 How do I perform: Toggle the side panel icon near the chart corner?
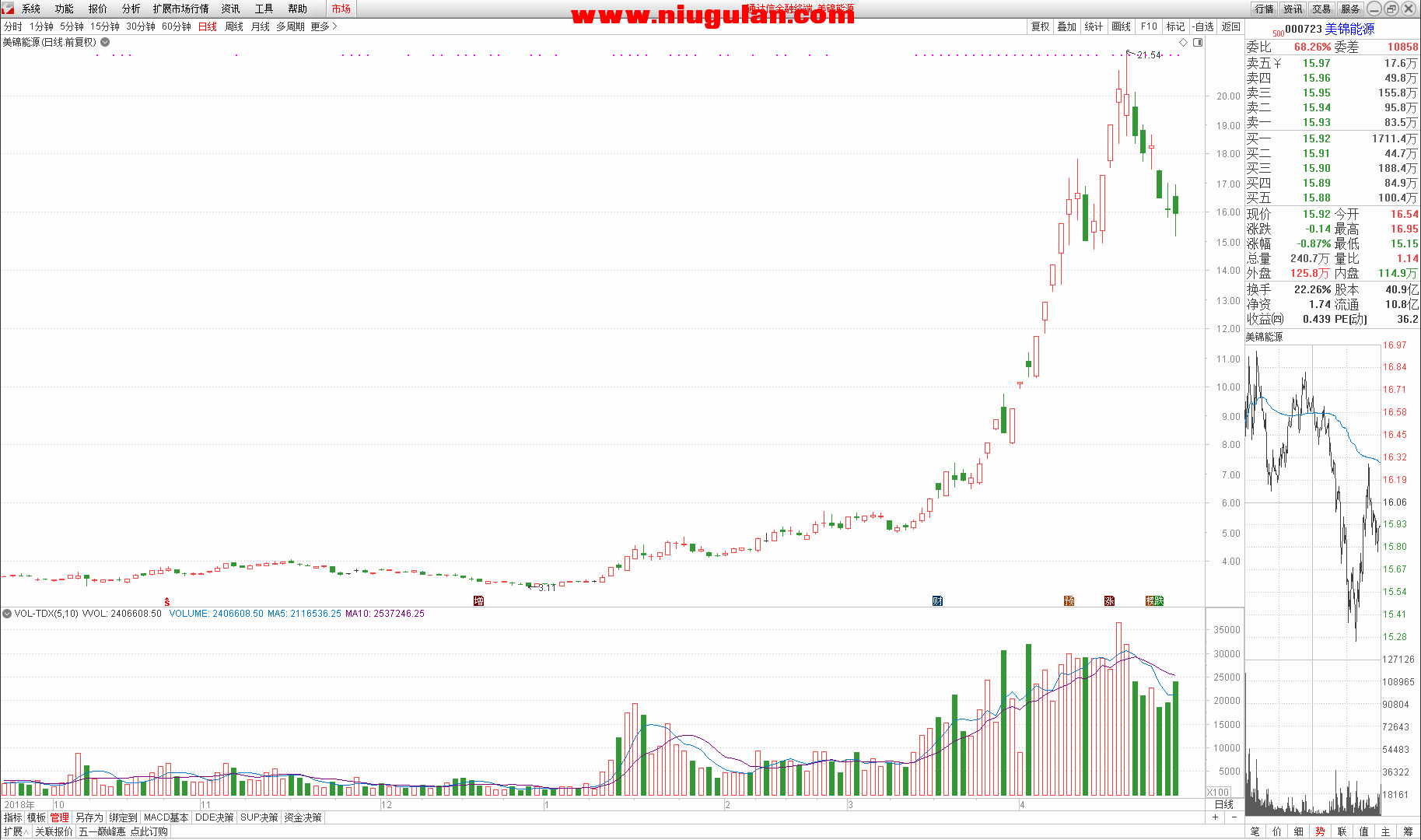click(x=1198, y=42)
